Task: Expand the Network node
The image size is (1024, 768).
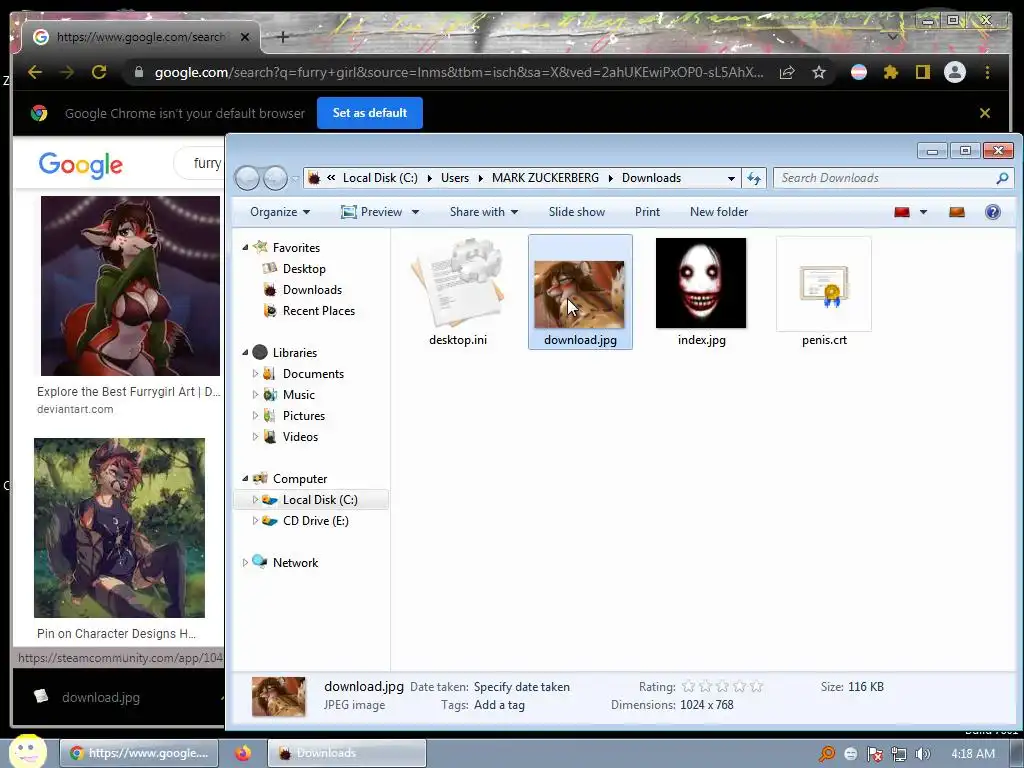Action: pyautogui.click(x=246, y=562)
